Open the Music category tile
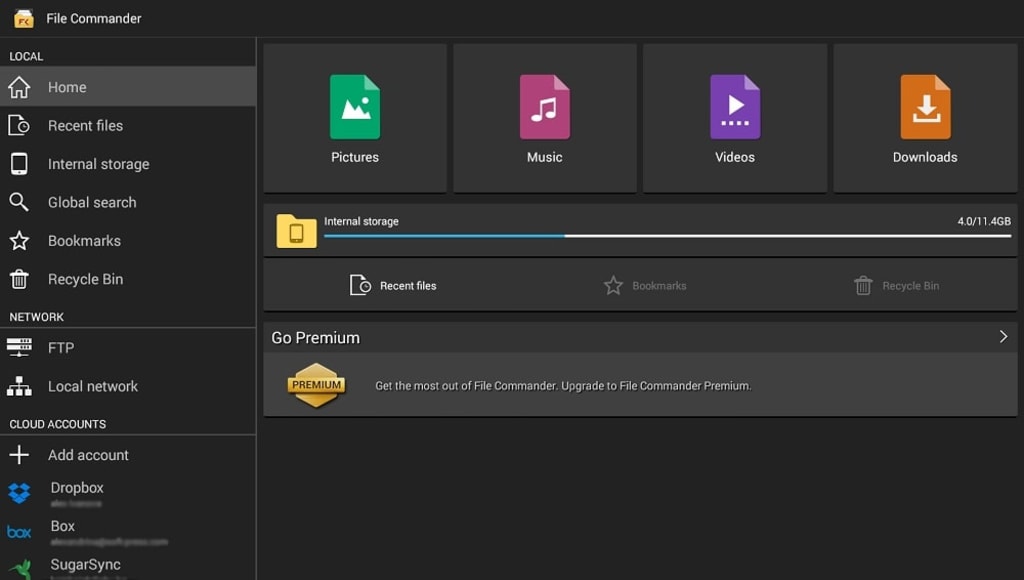Screen dimensions: 1024x580 [544, 118]
